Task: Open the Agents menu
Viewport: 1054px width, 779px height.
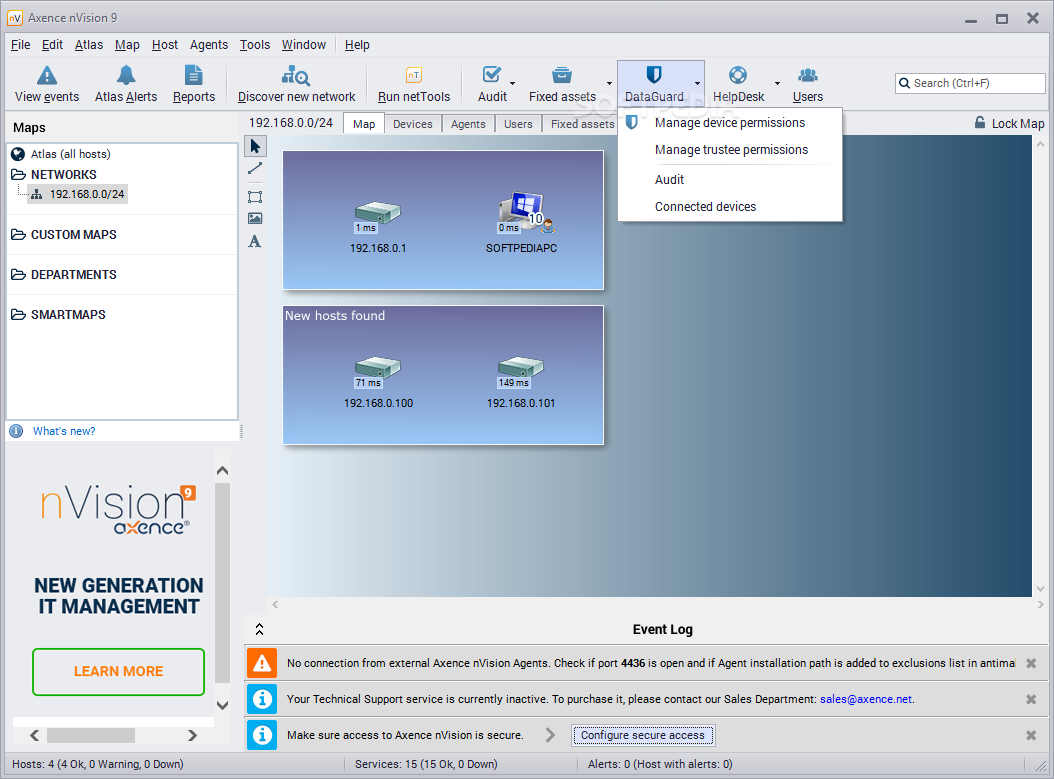Action: [x=208, y=45]
